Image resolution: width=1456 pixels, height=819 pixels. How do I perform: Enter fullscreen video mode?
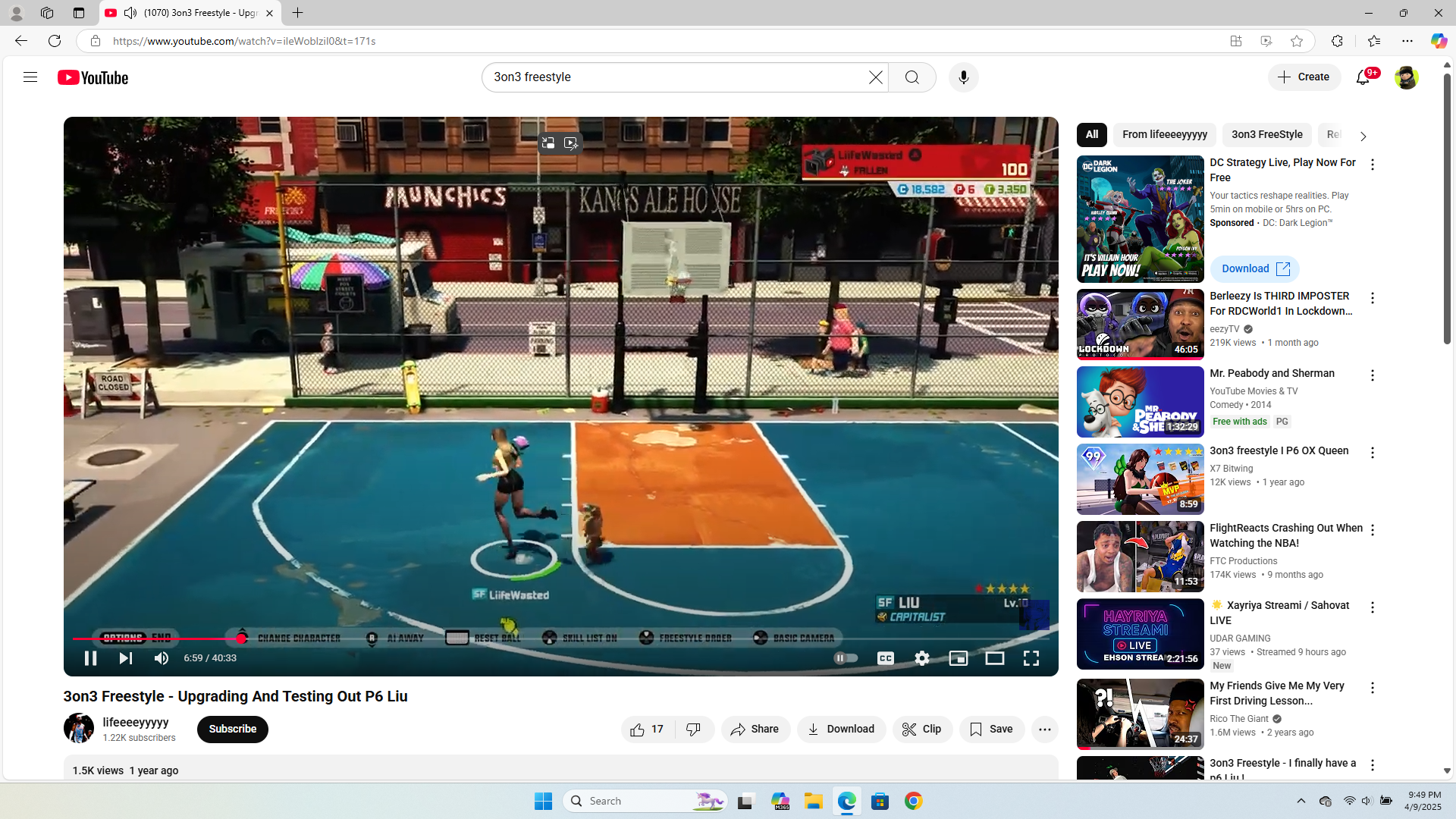point(1031,658)
